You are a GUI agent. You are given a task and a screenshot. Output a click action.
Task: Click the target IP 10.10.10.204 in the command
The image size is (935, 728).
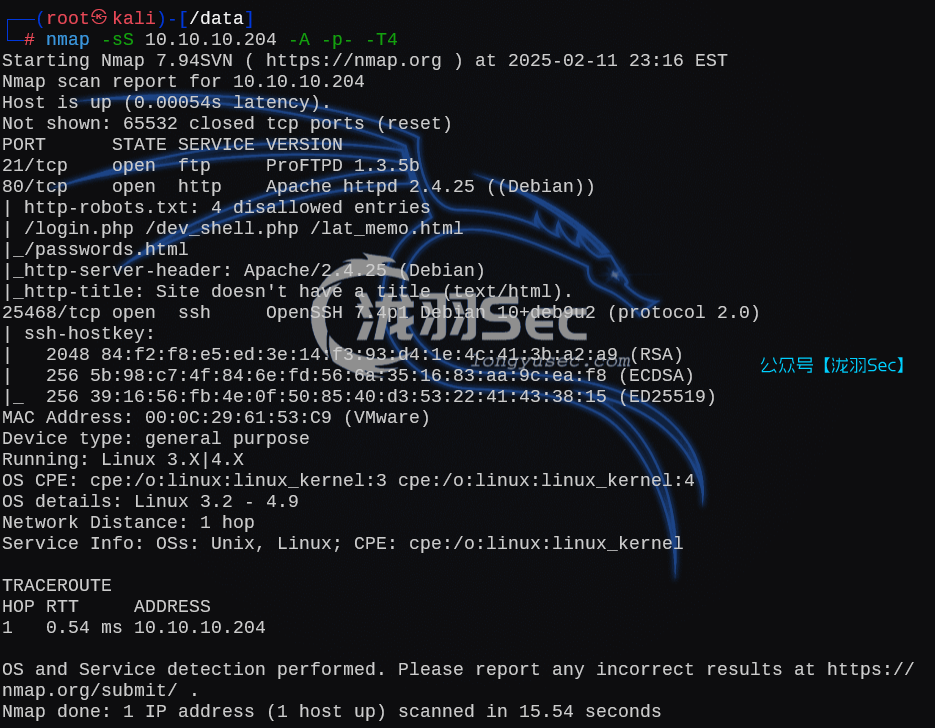point(210,39)
